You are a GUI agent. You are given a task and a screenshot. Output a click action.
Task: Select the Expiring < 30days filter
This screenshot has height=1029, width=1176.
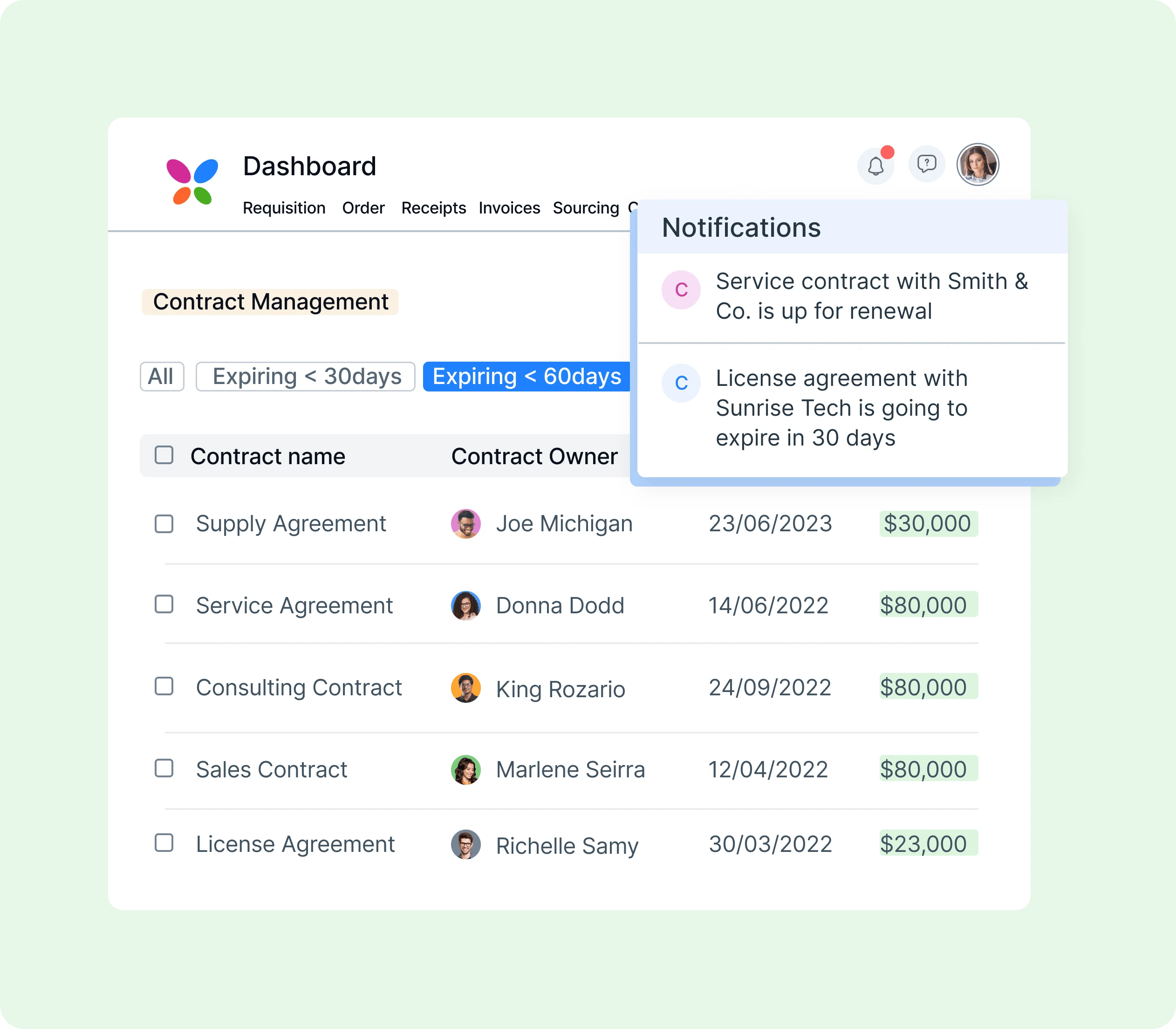(x=305, y=376)
